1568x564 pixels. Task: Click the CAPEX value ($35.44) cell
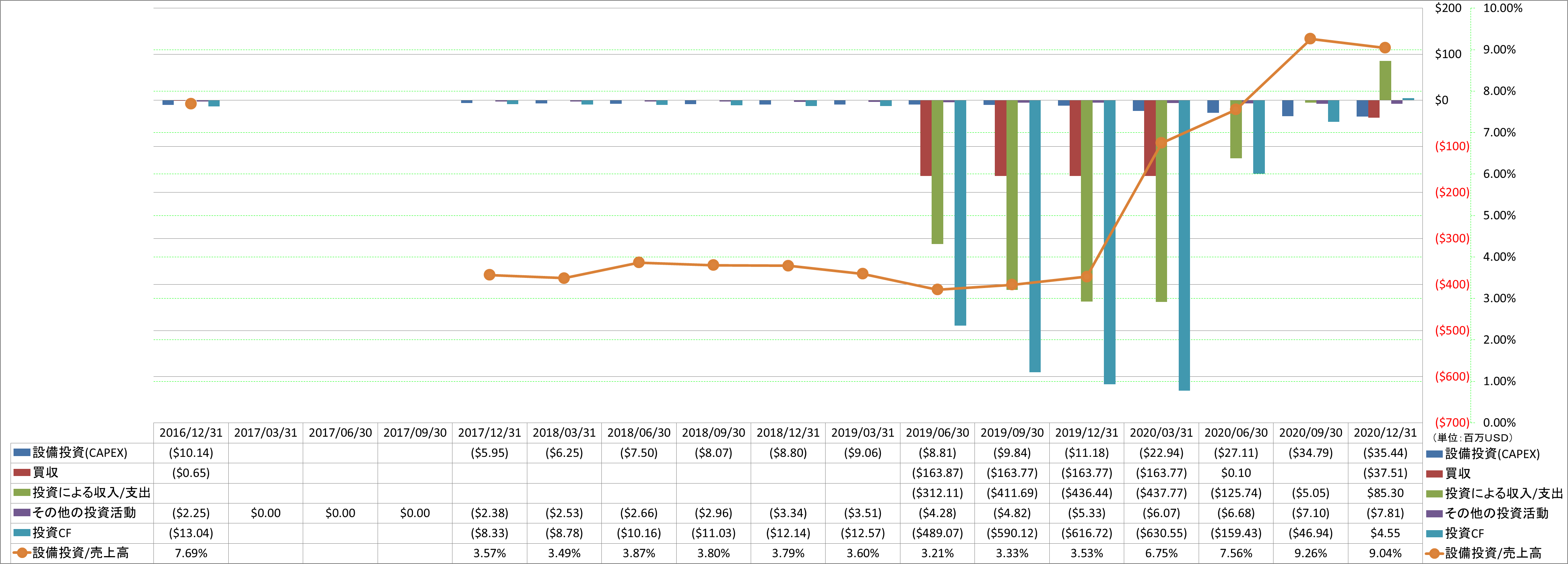[x=1385, y=453]
